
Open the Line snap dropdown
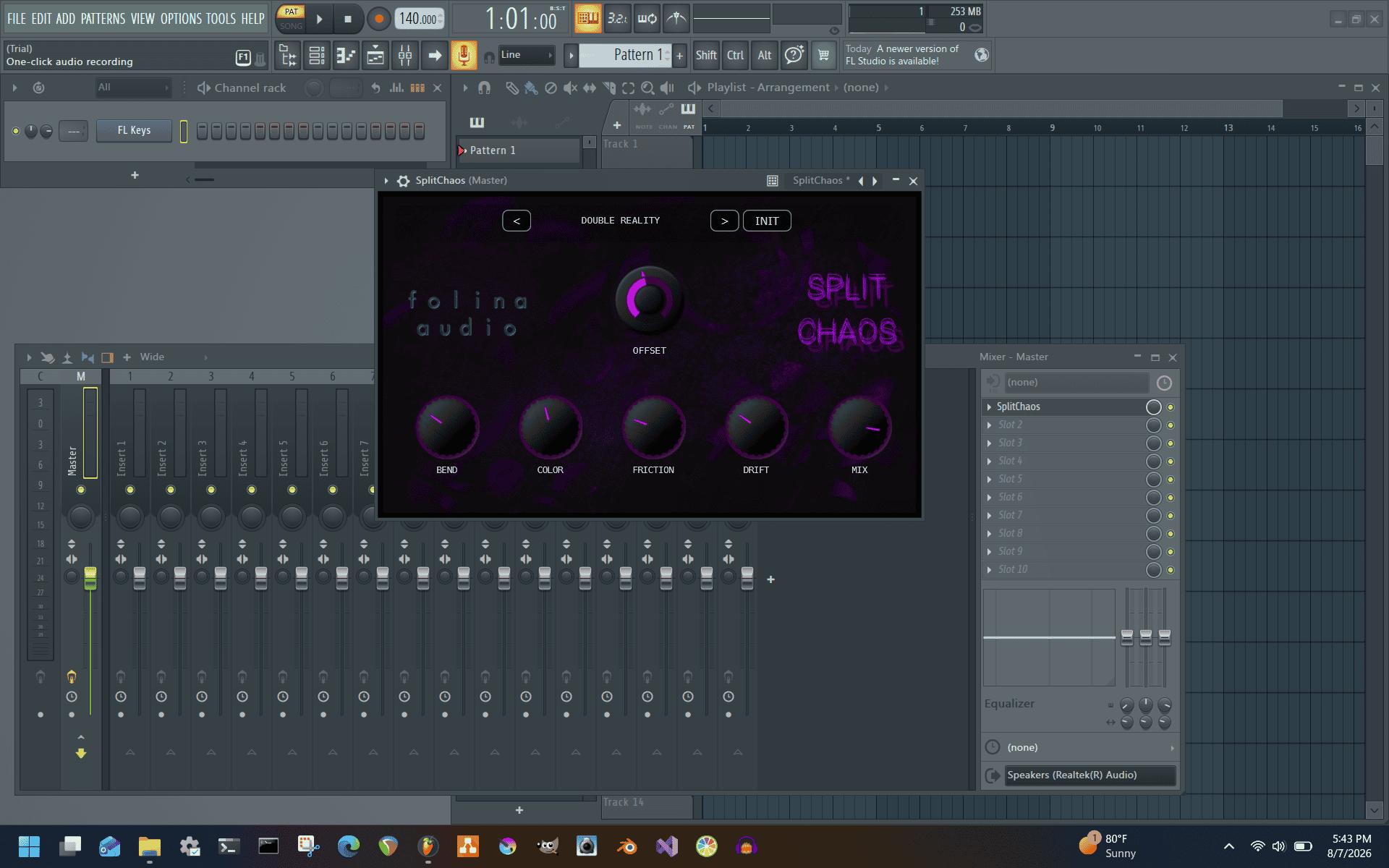point(527,55)
